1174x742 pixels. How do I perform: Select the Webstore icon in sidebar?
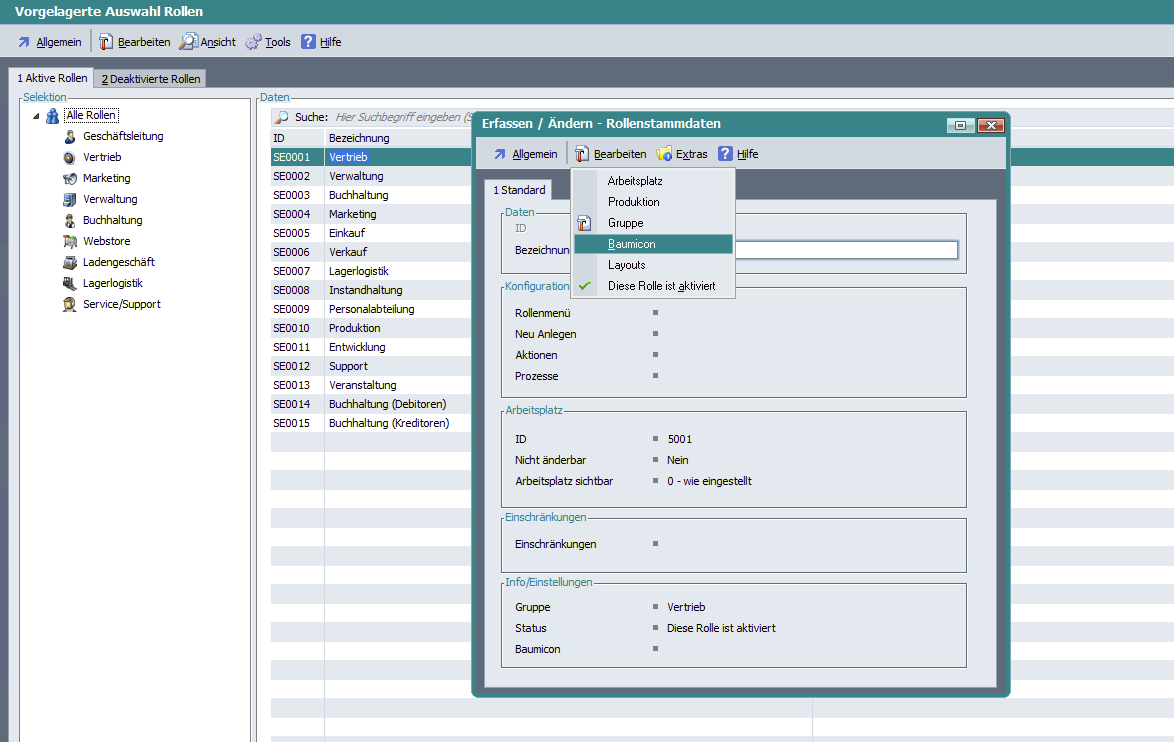pyautogui.click(x=69, y=242)
